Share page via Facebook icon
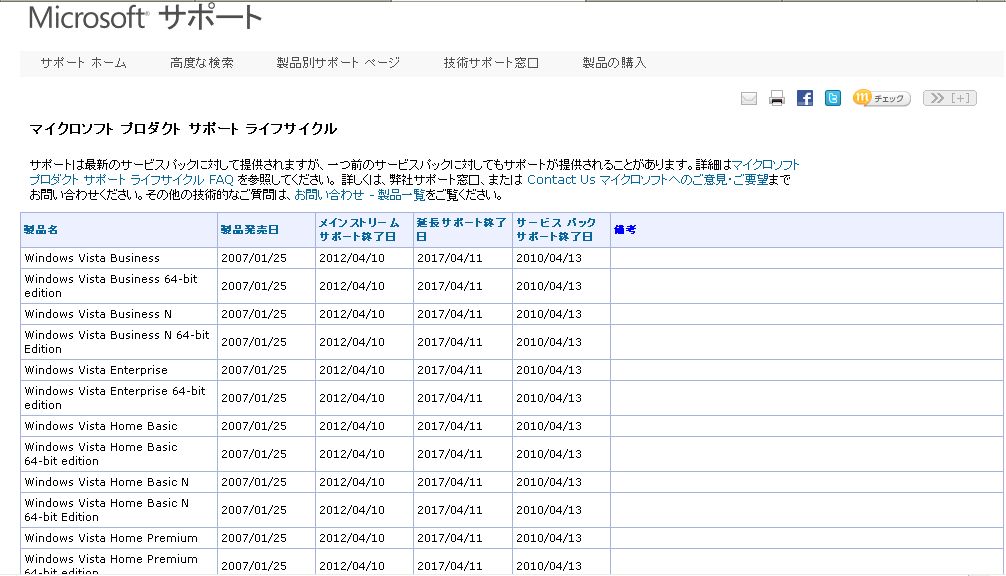The height and width of the screenshot is (576, 1006). pos(805,97)
